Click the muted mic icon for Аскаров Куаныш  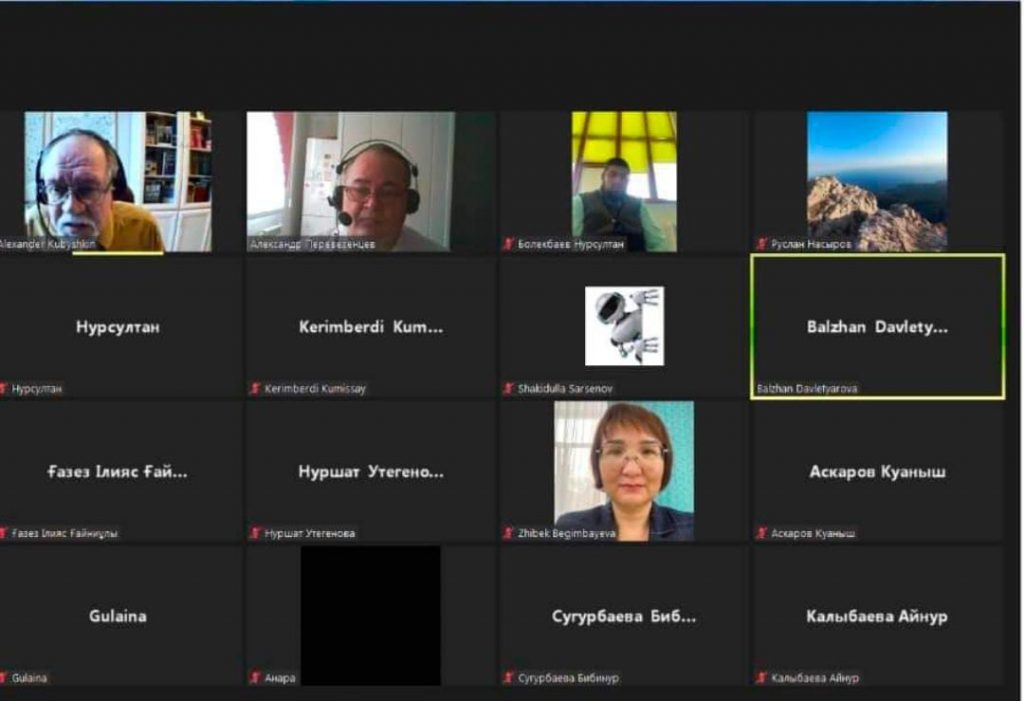(x=762, y=534)
